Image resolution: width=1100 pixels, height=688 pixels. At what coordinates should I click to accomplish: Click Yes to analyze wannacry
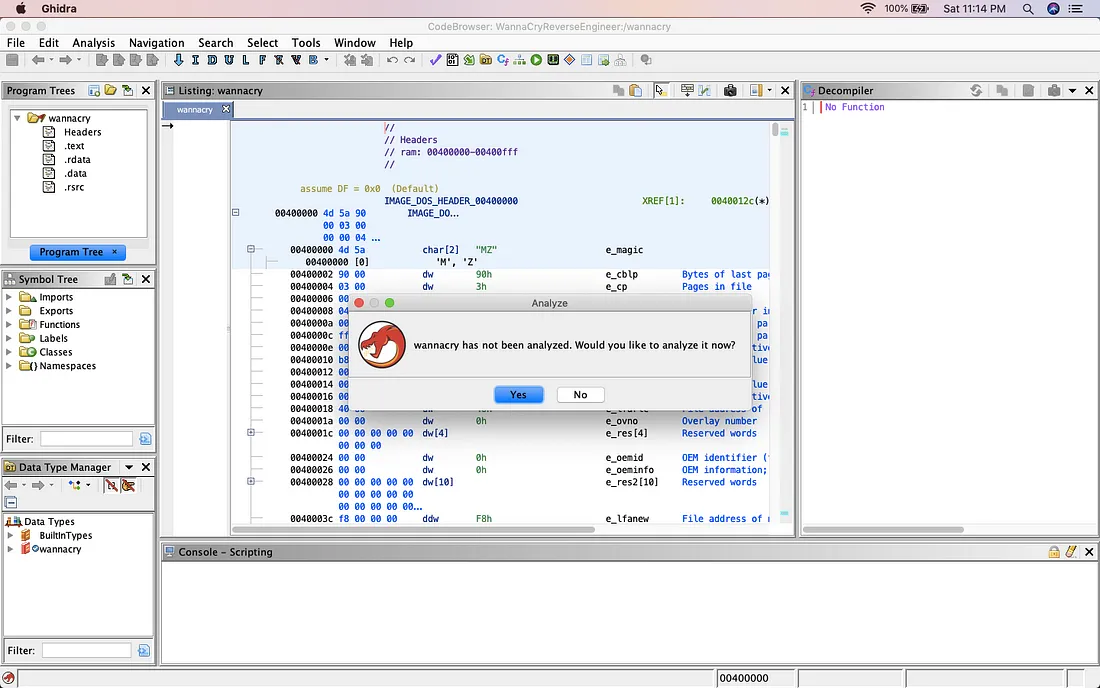tap(518, 395)
